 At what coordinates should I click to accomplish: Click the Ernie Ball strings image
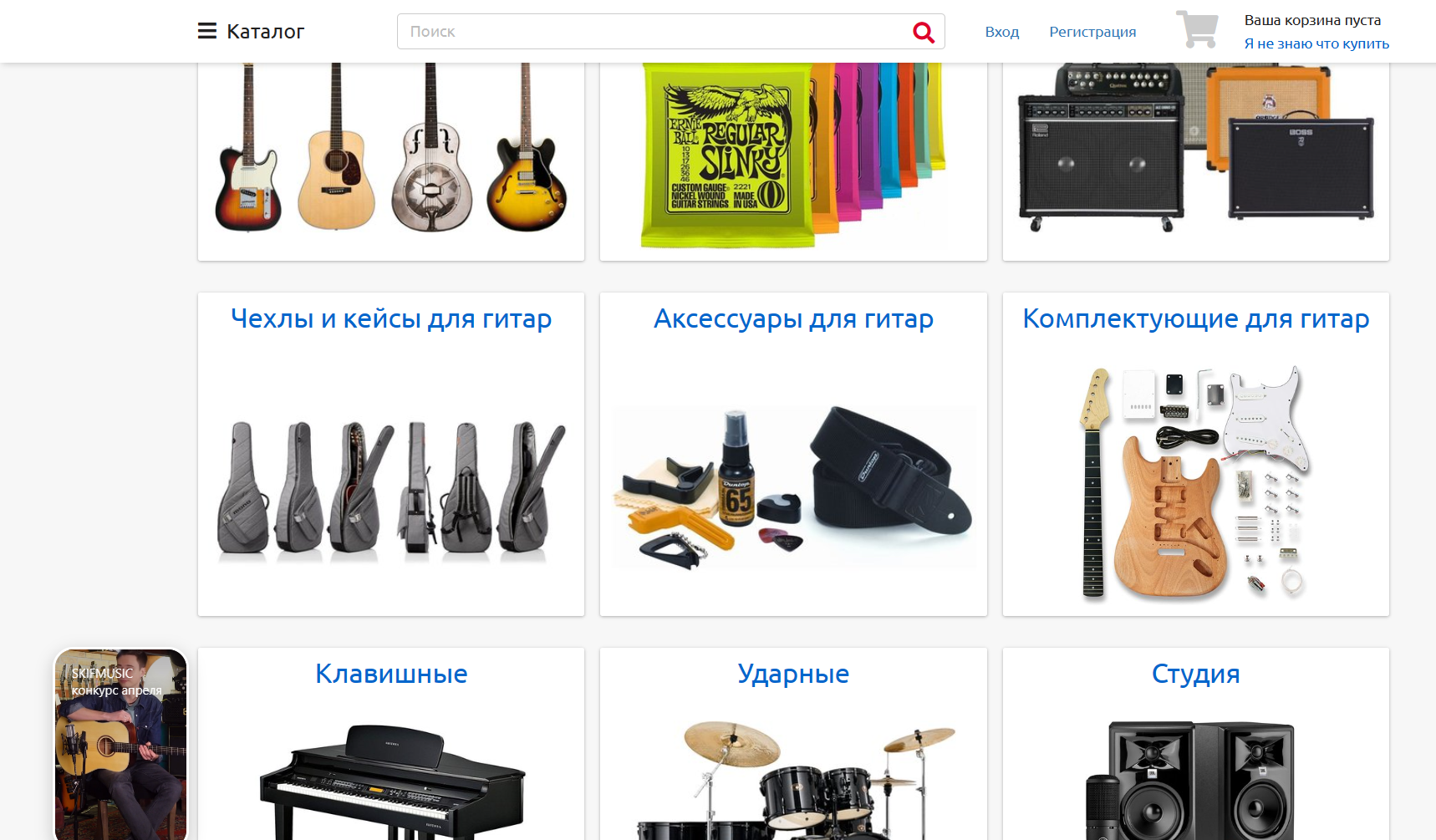(x=793, y=155)
